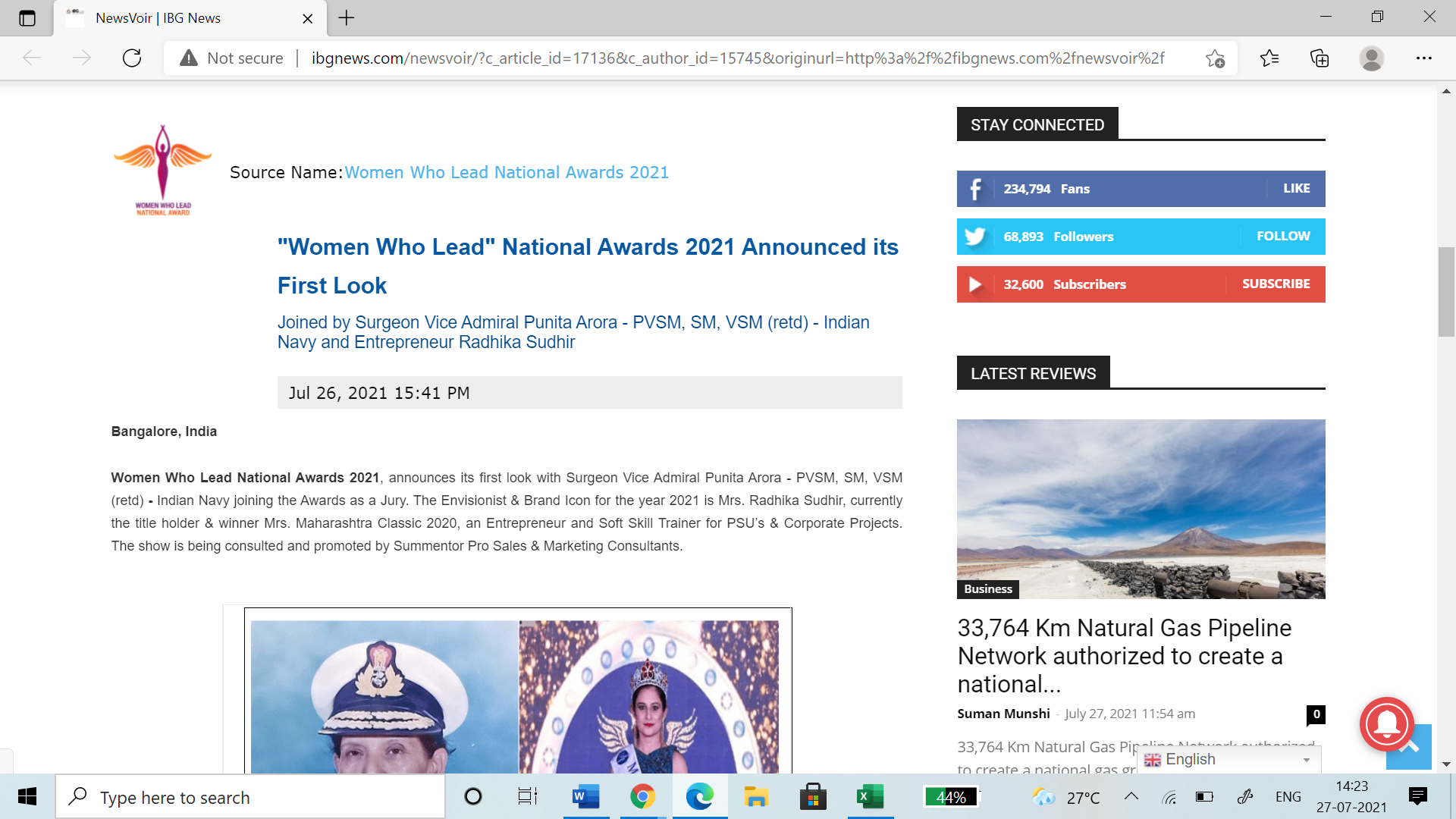Open Microsoft Excel from taskbar
The height and width of the screenshot is (819, 1456).
(x=870, y=797)
